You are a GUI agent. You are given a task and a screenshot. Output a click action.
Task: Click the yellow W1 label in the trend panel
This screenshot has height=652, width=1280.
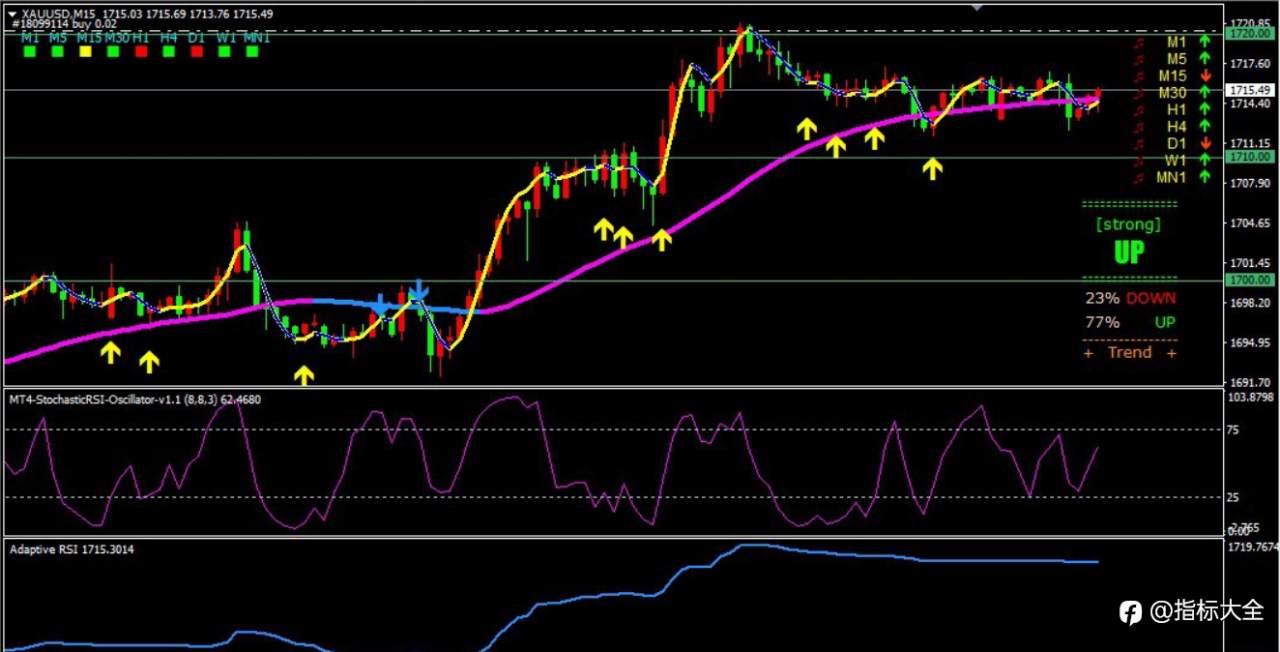1175,160
